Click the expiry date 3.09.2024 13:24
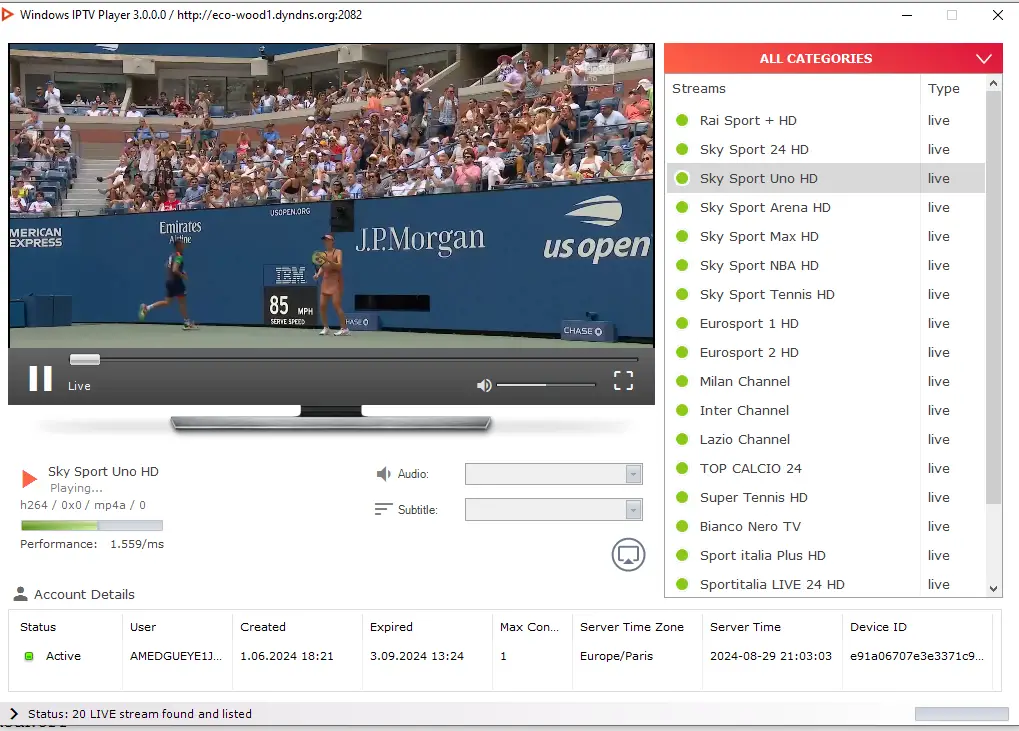 [417, 656]
